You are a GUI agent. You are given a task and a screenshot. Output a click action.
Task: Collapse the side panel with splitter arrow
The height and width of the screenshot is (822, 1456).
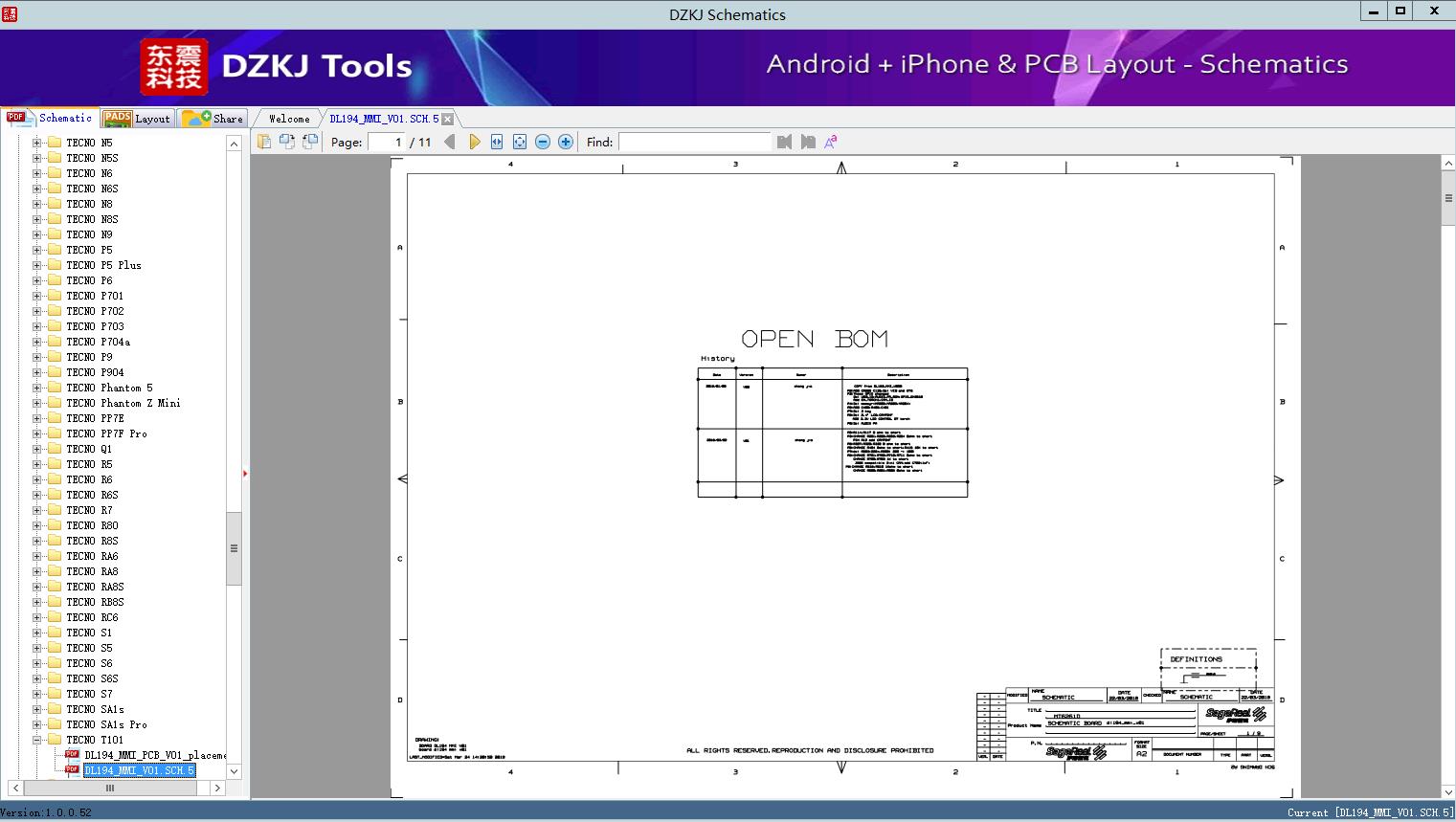tap(245, 473)
